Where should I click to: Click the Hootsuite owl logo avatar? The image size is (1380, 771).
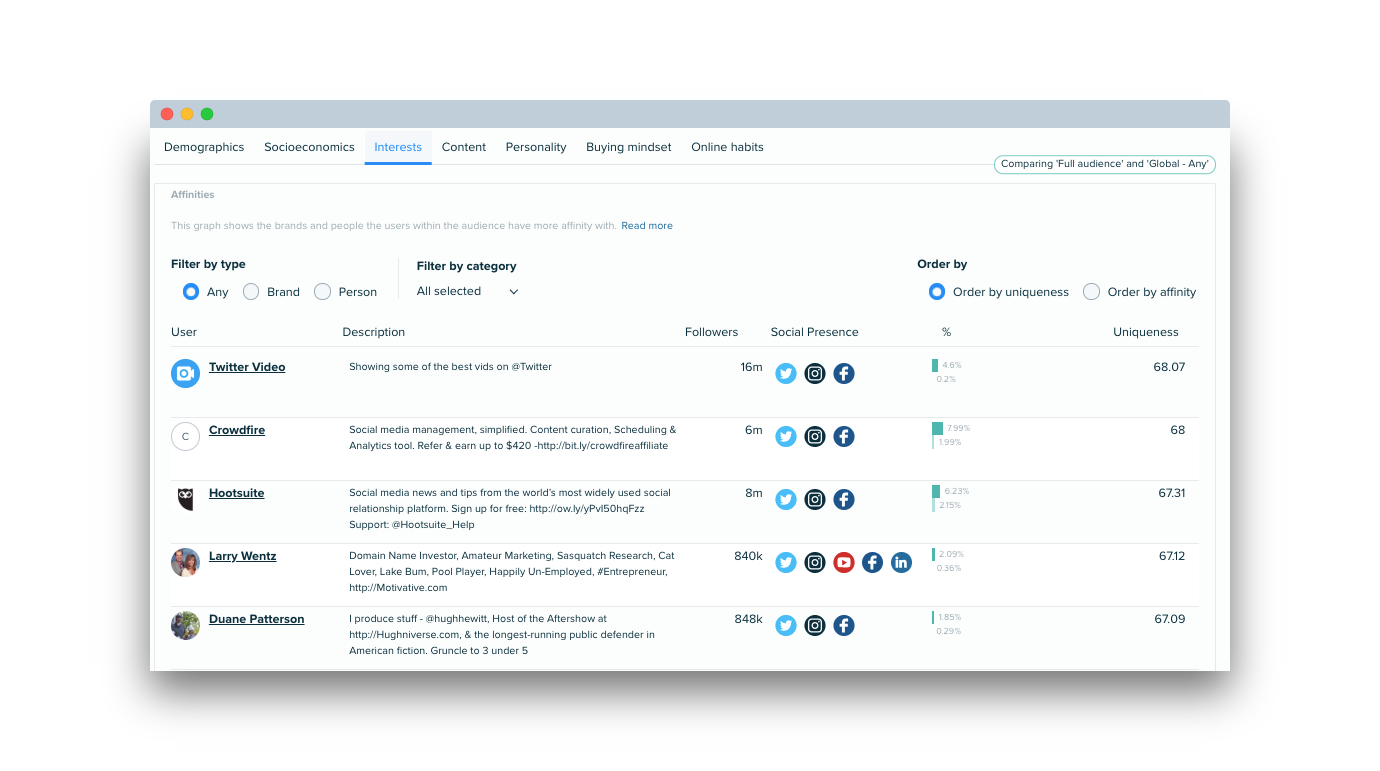point(185,499)
